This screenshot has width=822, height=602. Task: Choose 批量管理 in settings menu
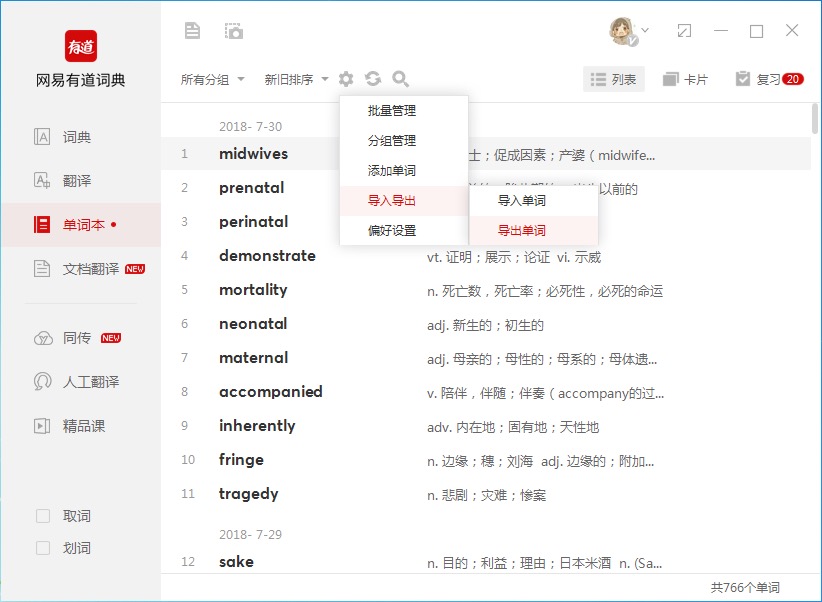point(392,111)
